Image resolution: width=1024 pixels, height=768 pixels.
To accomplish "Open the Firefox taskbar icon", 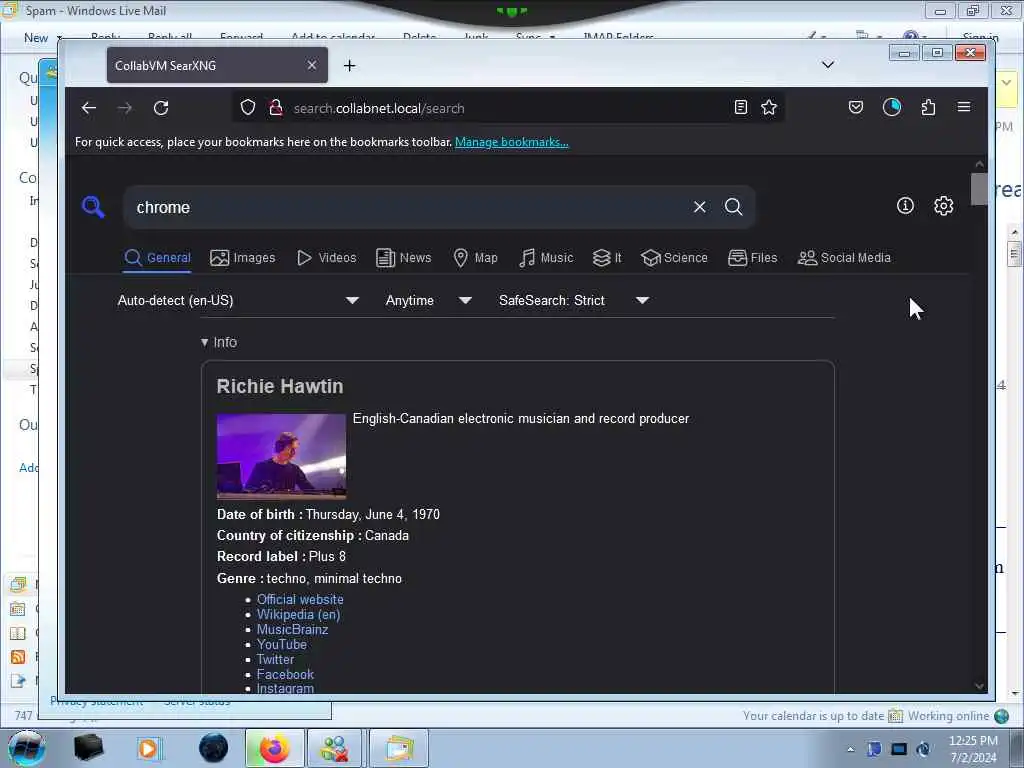I will (274, 748).
